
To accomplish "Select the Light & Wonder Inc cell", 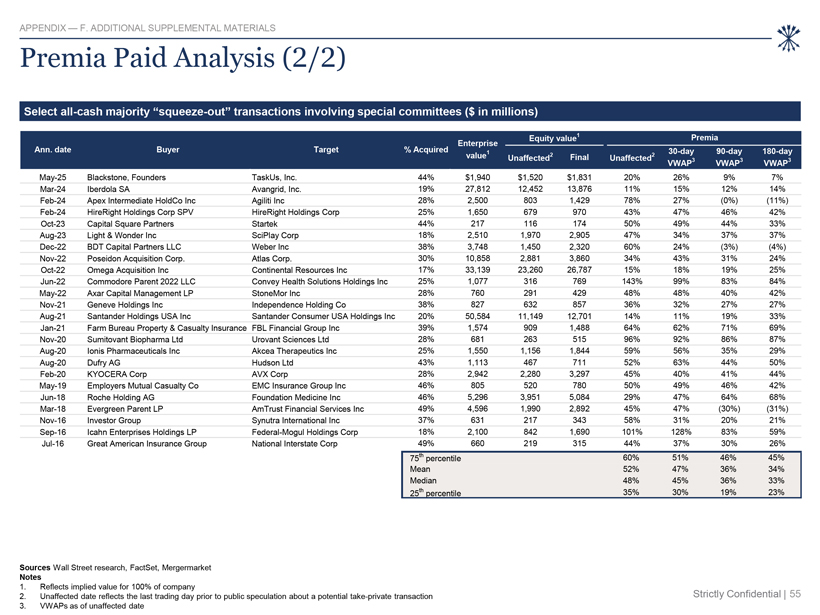I will coord(121,235).
